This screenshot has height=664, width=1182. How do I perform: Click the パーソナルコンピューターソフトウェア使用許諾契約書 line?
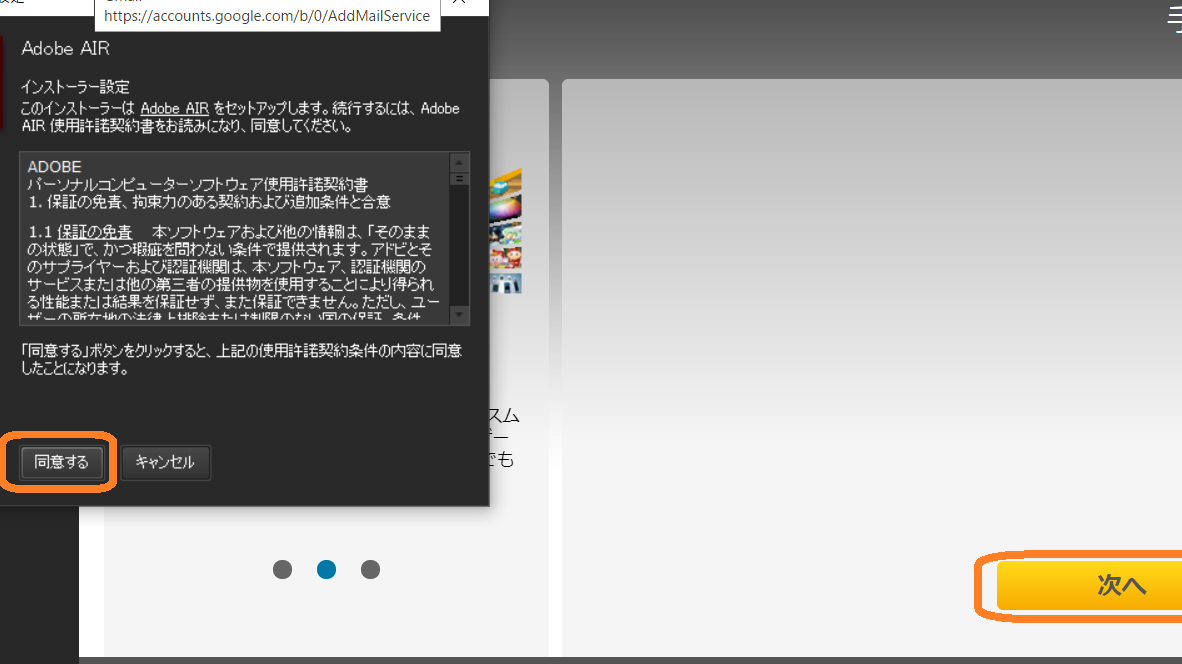point(198,185)
